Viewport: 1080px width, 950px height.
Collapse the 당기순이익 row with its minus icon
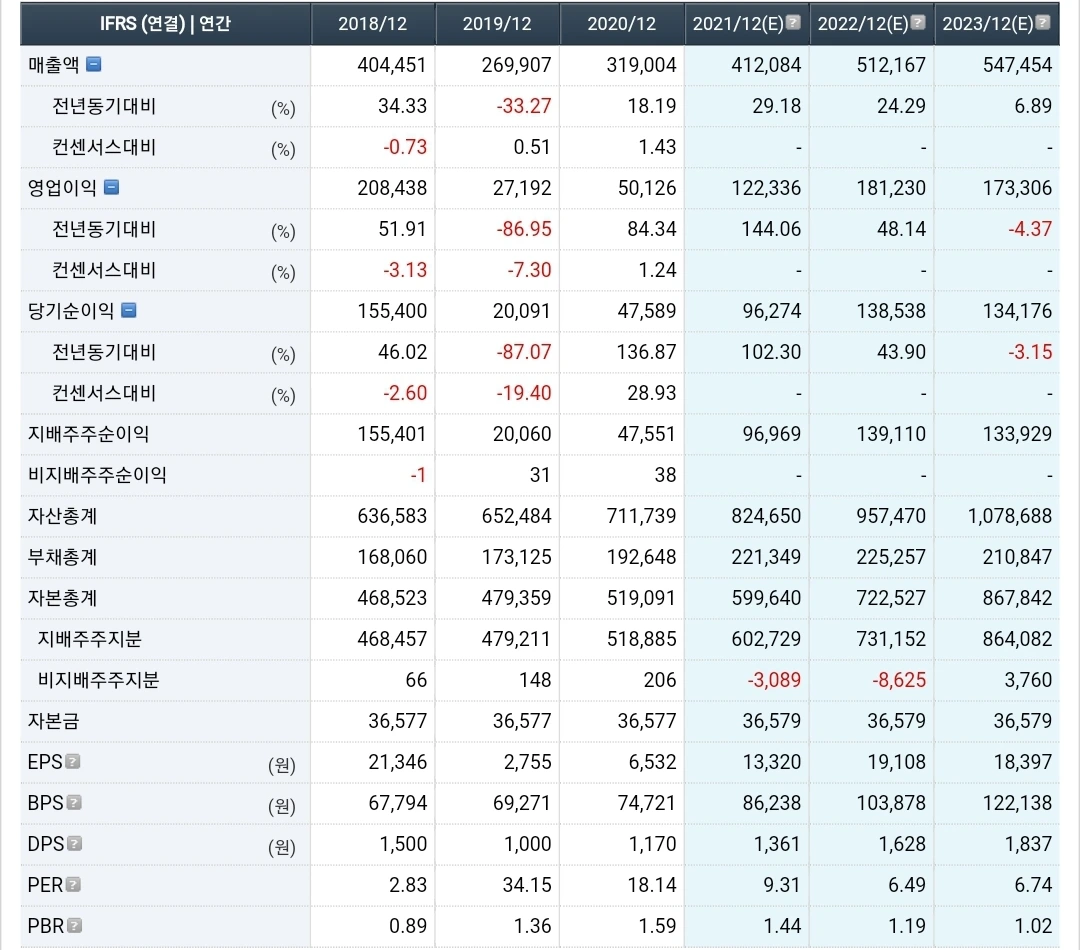129,311
